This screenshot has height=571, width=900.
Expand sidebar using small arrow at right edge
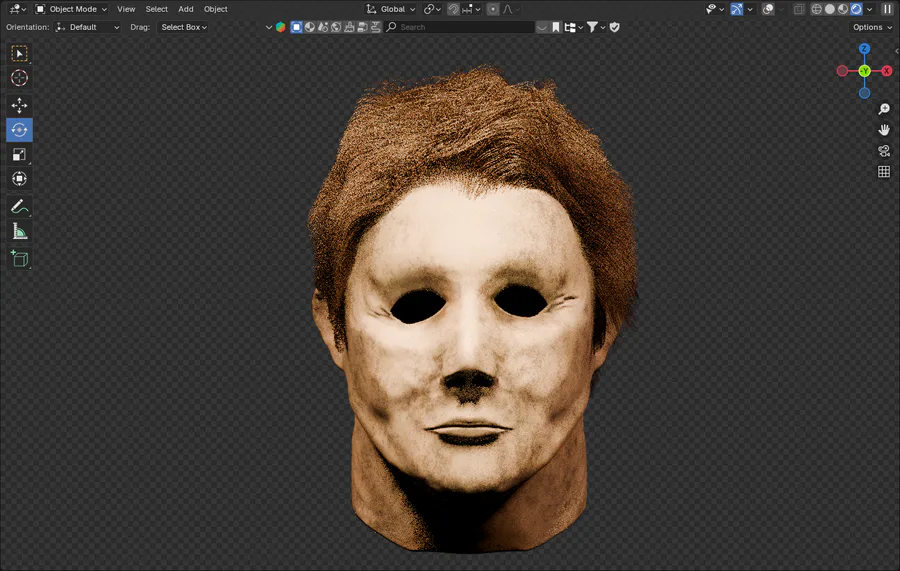coord(897,51)
